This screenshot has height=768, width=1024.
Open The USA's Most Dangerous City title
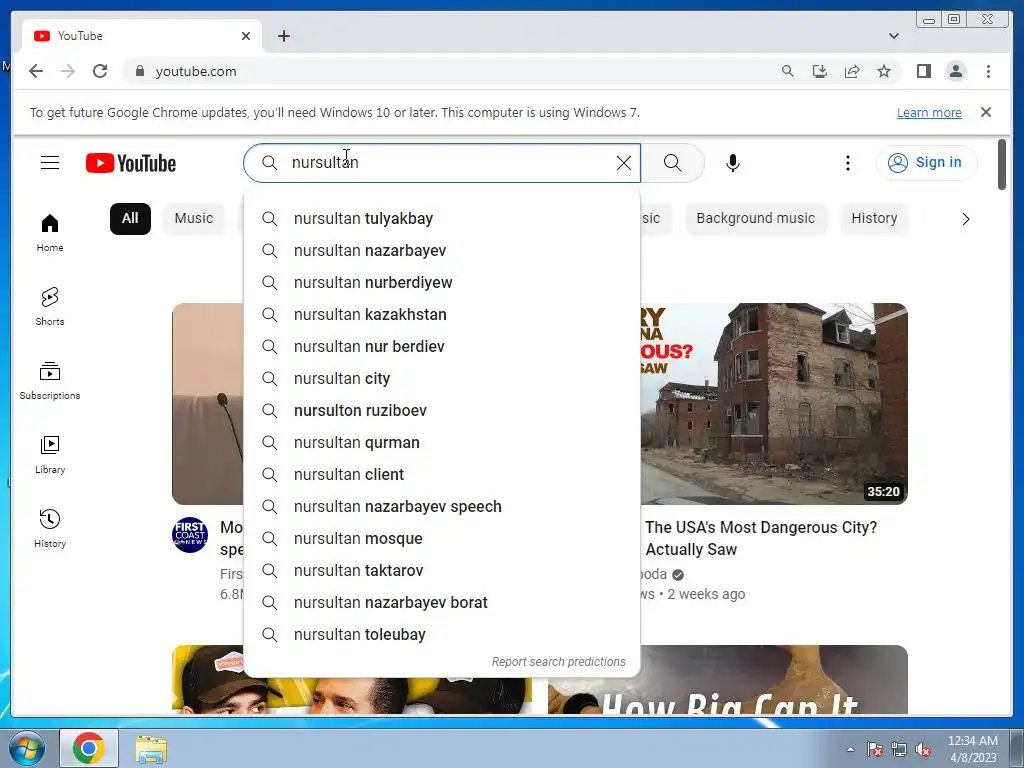point(761,538)
